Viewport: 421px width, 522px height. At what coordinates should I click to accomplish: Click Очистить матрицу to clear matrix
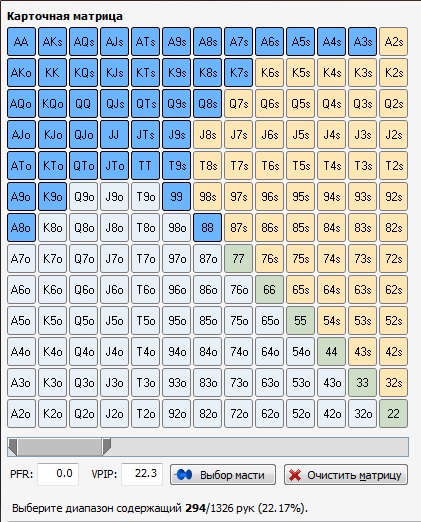click(x=346, y=474)
